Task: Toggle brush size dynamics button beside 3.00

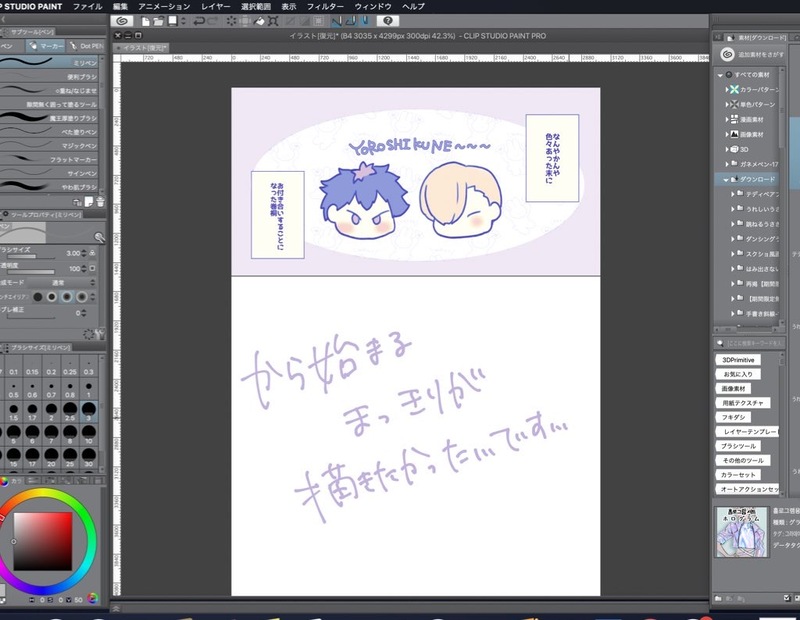Action: pos(92,253)
